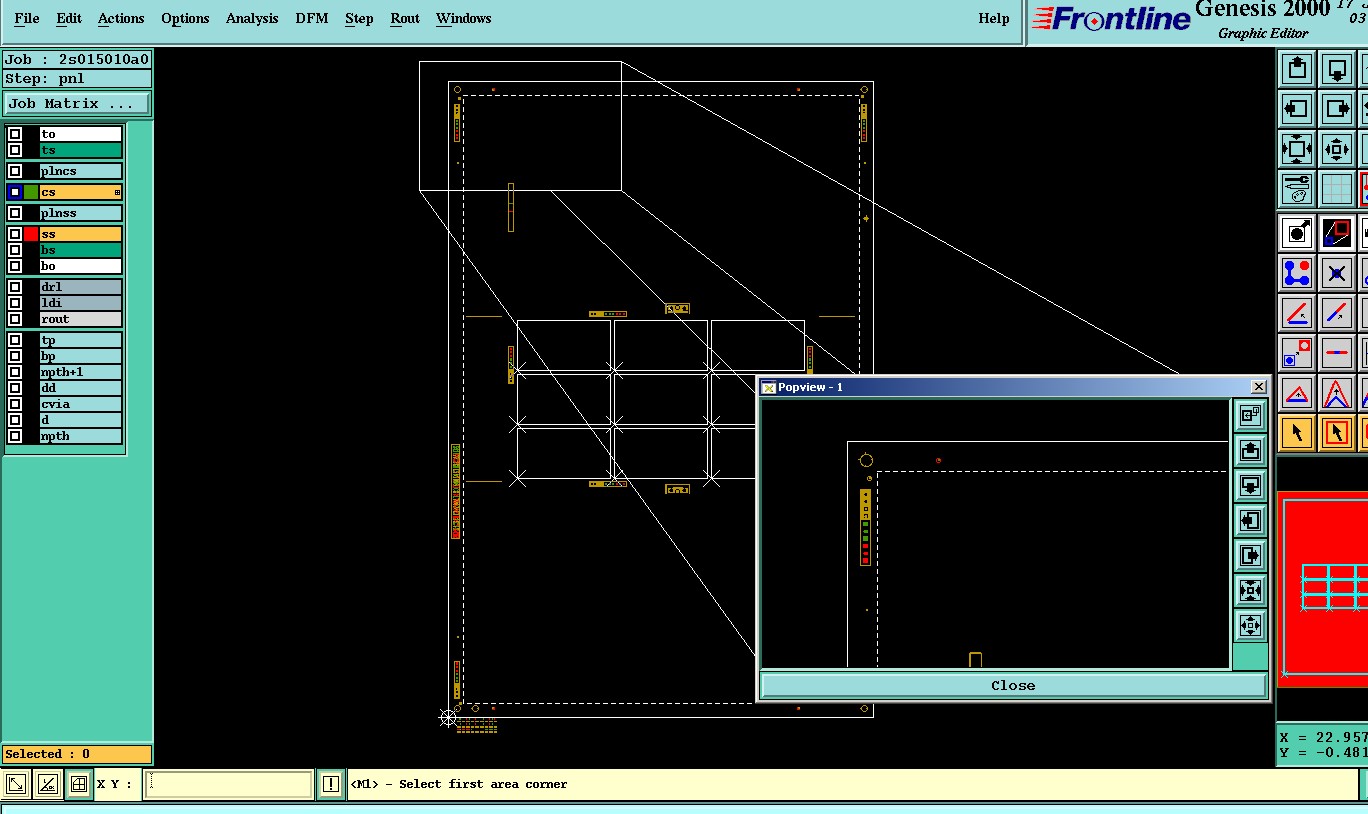Click Popview pan up icon

coord(1250,450)
